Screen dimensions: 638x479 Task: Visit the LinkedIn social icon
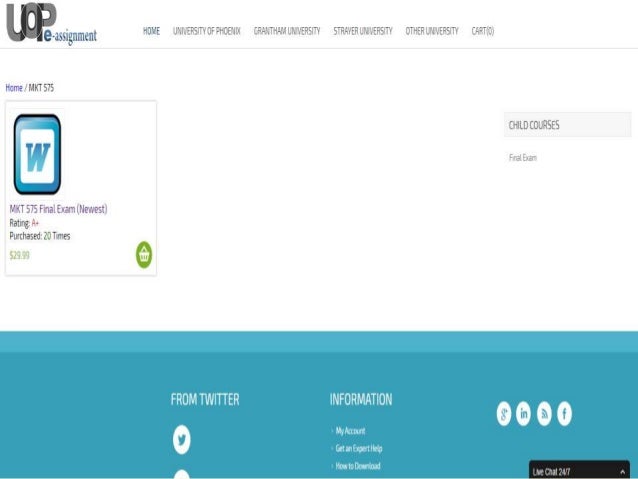click(524, 413)
